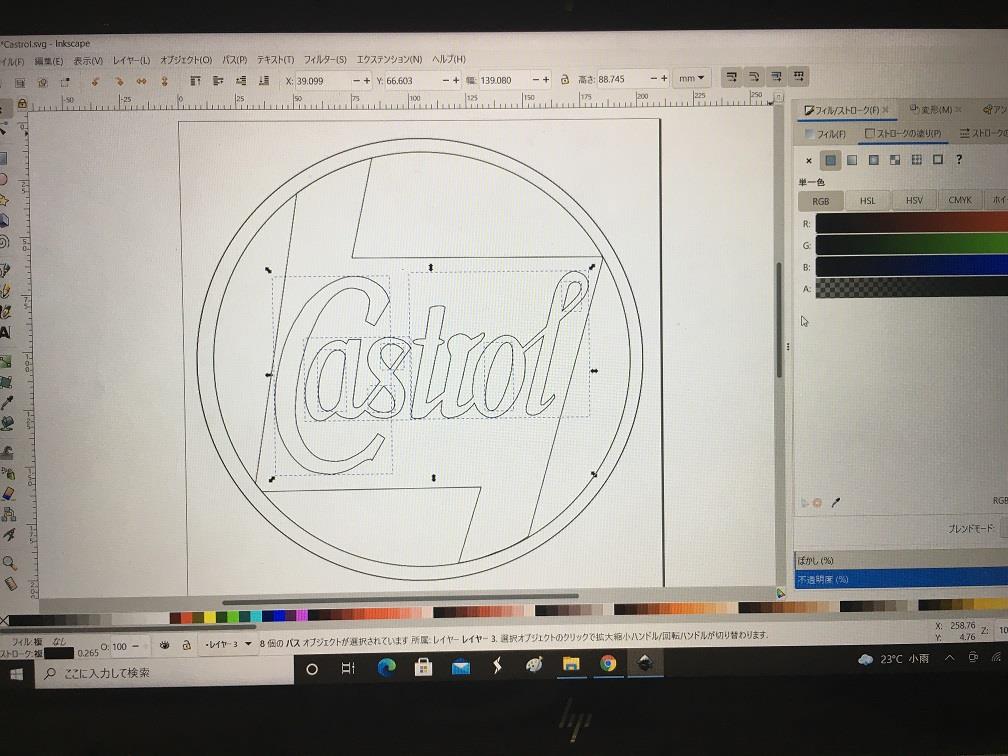The height and width of the screenshot is (756, 1008).
Task: Choose flat color paint button
Action: coord(831,160)
